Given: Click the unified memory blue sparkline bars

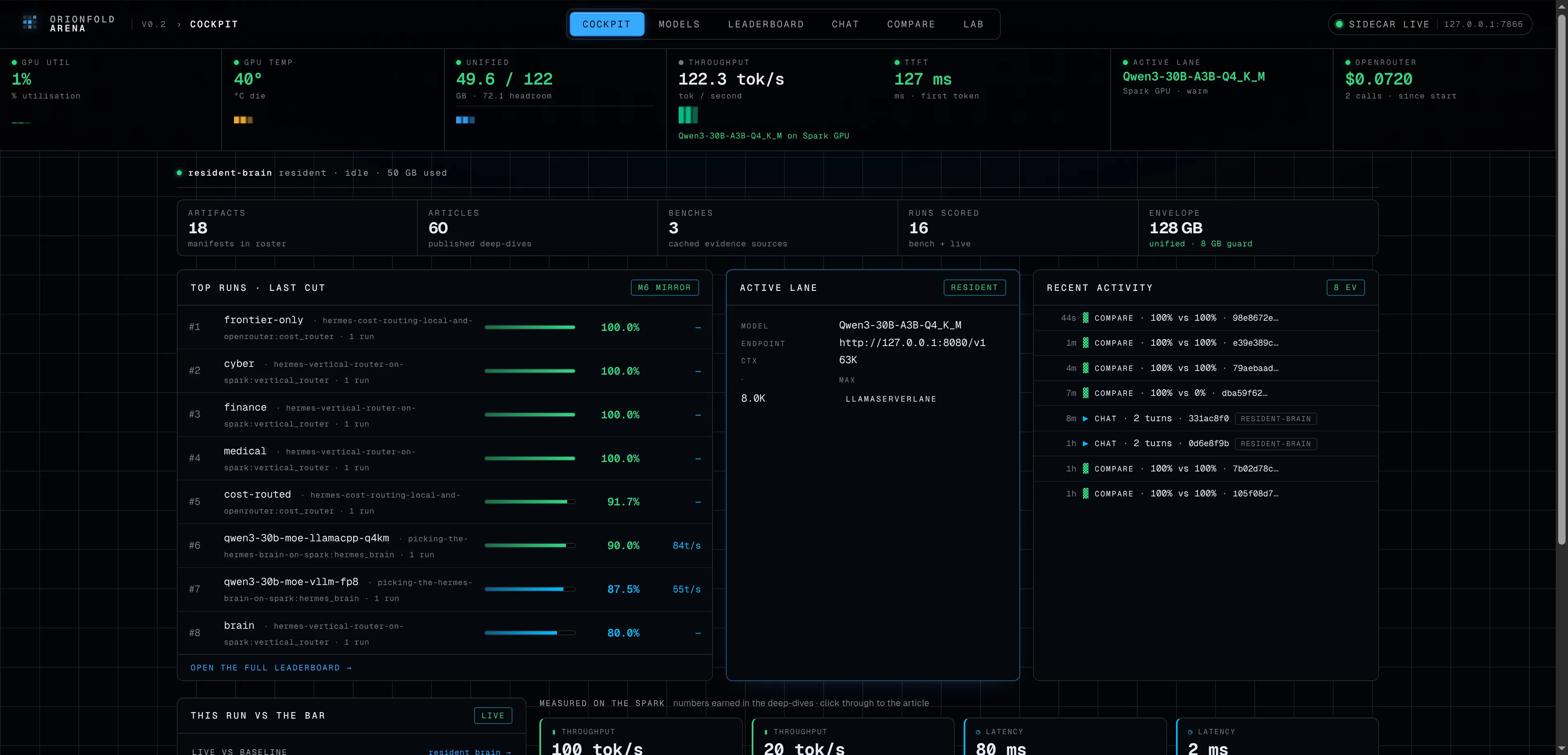Looking at the screenshot, I should pyautogui.click(x=465, y=120).
